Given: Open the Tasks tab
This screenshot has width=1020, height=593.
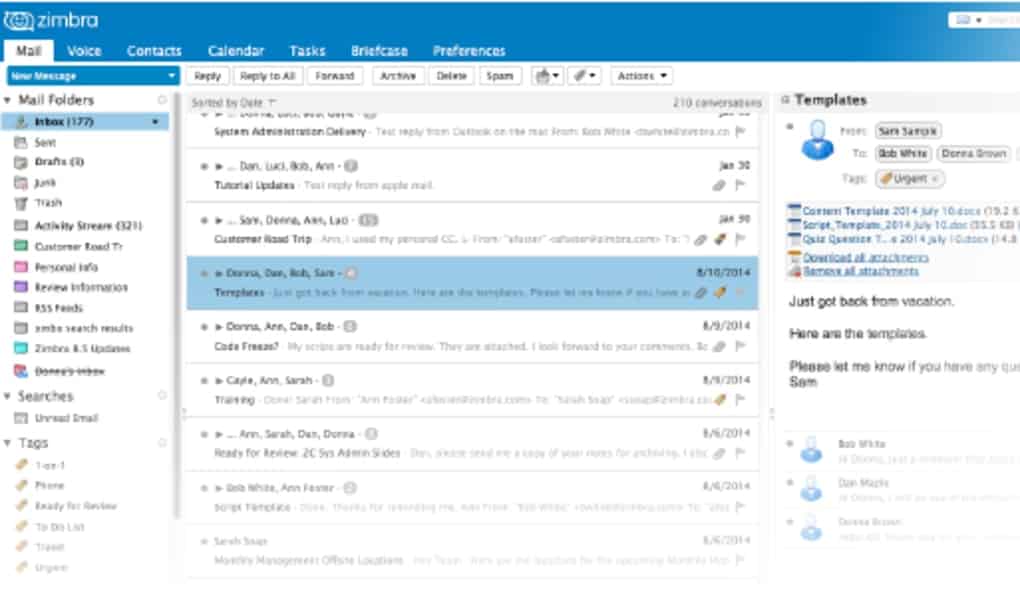Looking at the screenshot, I should point(307,51).
